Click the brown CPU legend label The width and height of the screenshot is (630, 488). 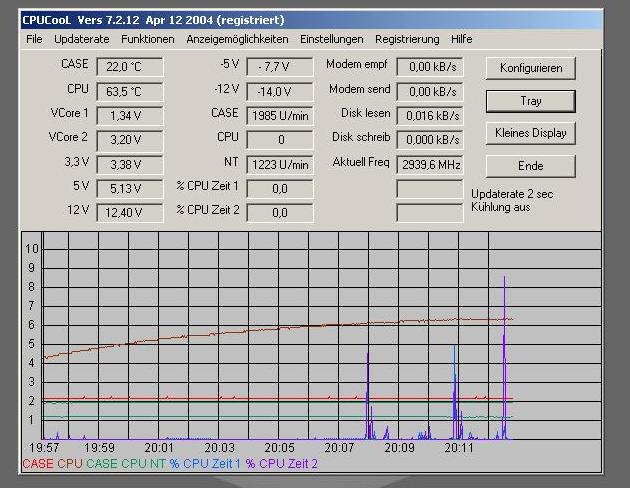pos(70,464)
